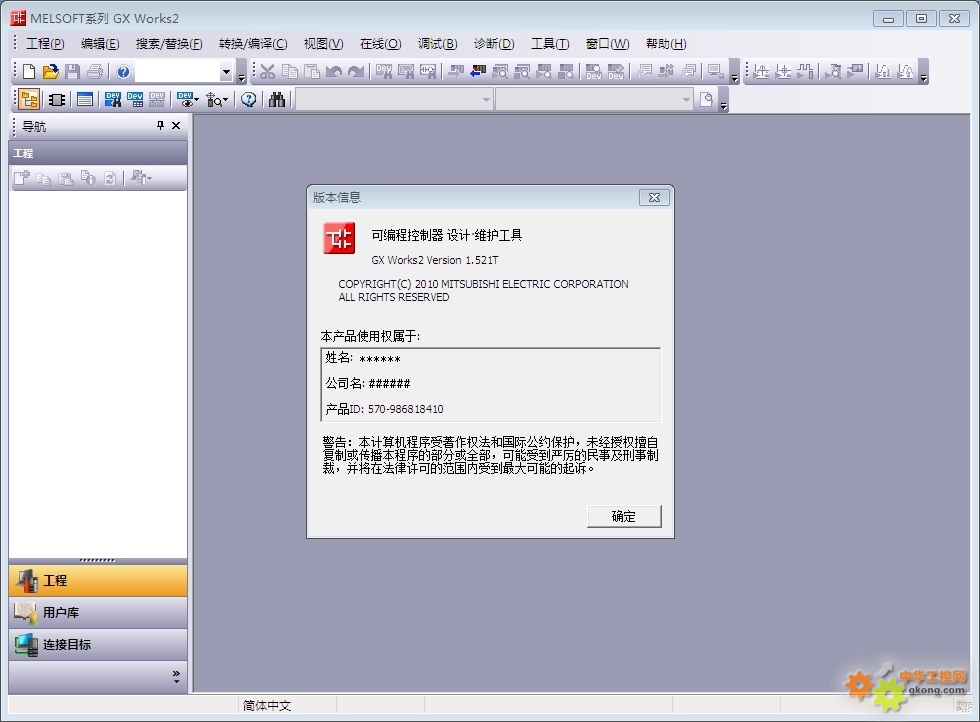Click the 导航 panel title
This screenshot has height=722, width=980.
[x=34, y=126]
